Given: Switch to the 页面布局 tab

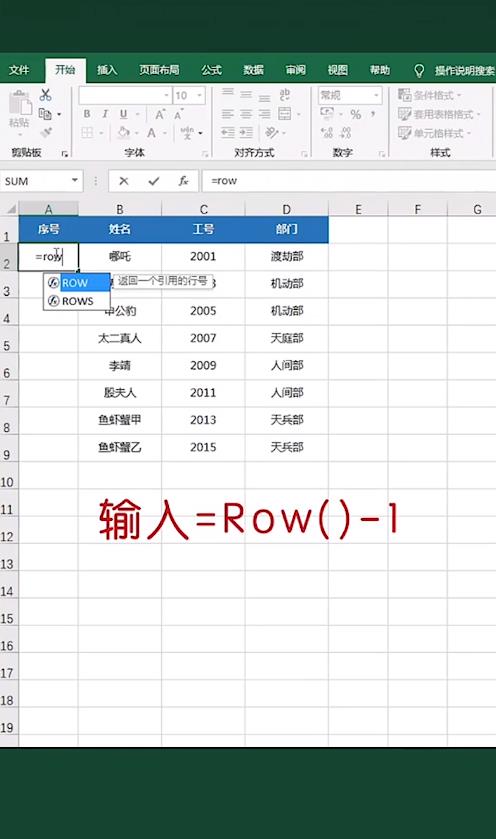Looking at the screenshot, I should pyautogui.click(x=159, y=70).
